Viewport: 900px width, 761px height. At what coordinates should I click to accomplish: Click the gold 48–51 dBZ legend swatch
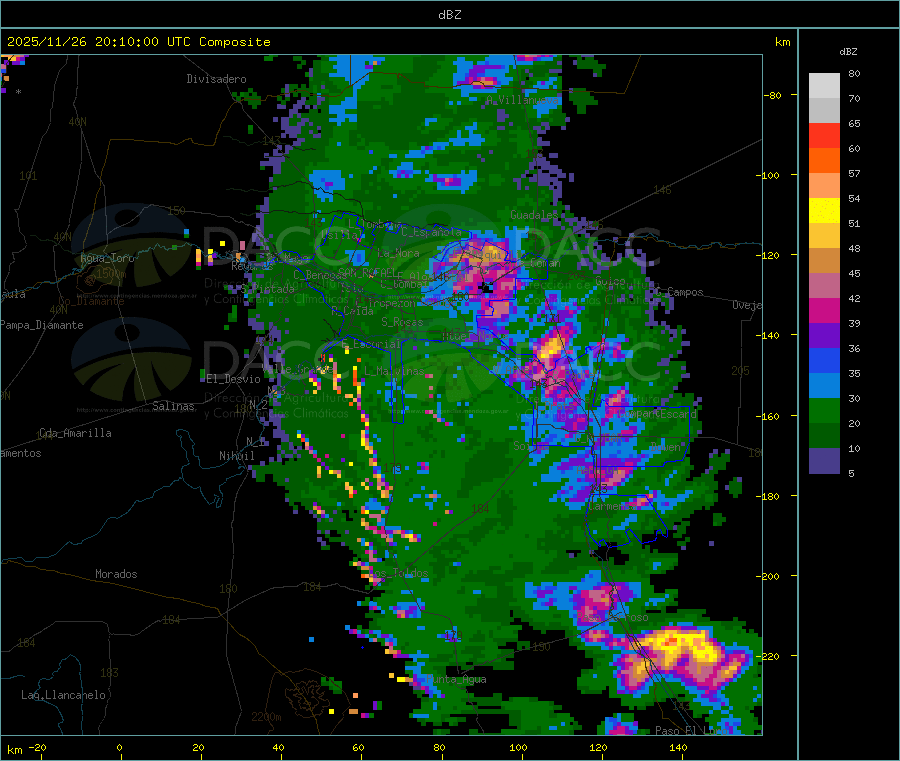click(824, 236)
